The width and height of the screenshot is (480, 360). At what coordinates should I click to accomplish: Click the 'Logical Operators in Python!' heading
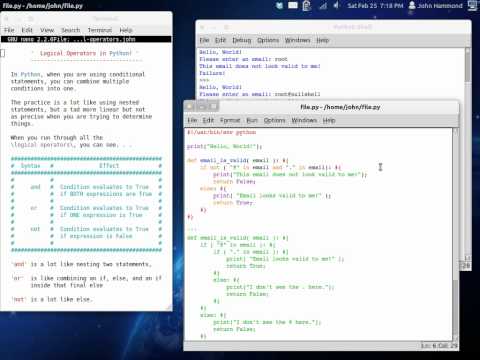[86, 53]
